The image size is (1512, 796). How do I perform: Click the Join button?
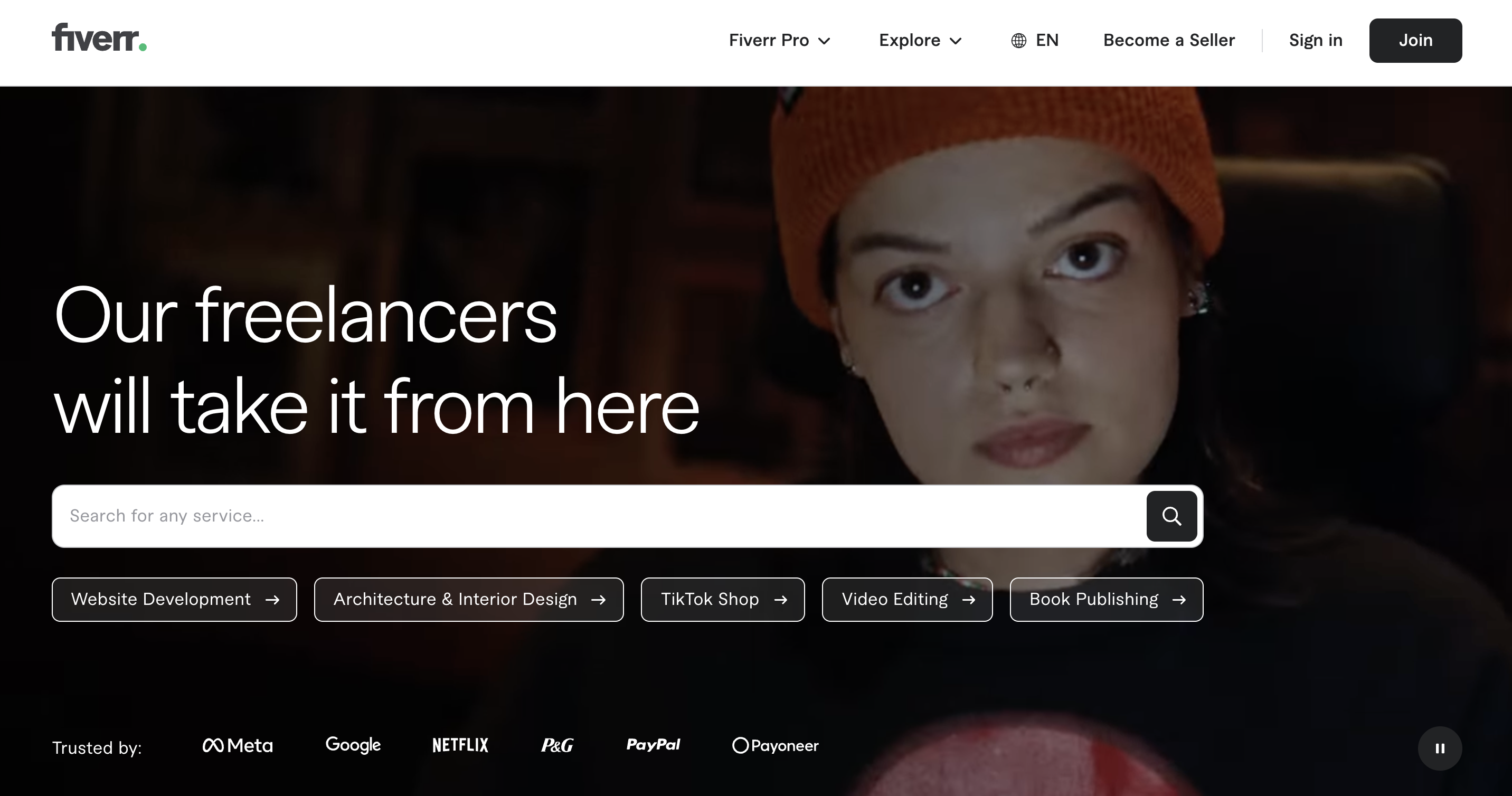coord(1415,41)
